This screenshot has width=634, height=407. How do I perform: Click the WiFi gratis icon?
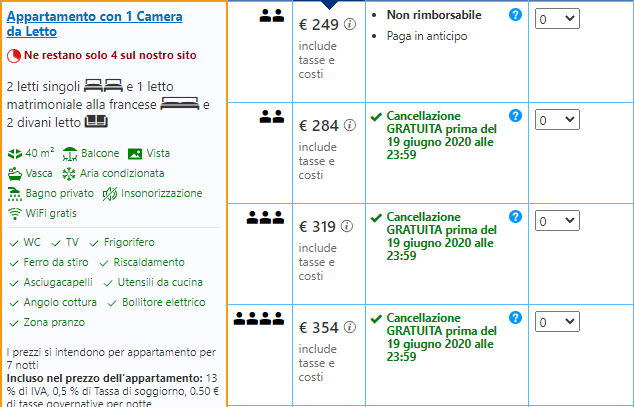point(15,213)
